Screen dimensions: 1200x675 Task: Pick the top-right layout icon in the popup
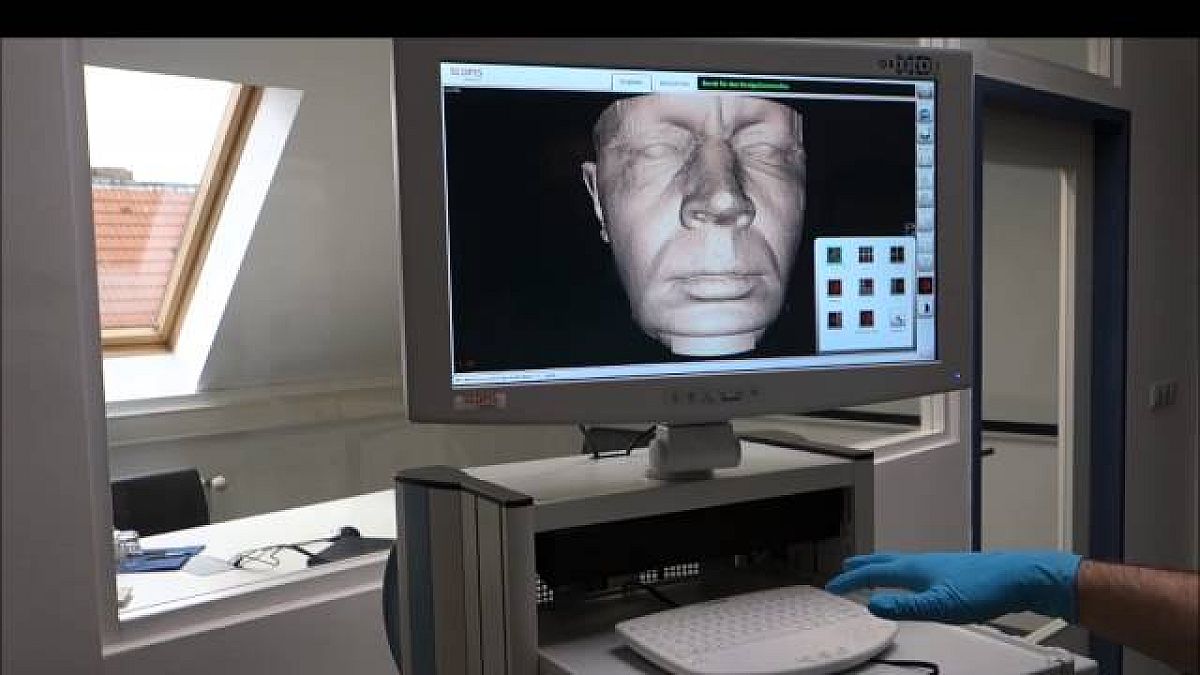pos(897,254)
